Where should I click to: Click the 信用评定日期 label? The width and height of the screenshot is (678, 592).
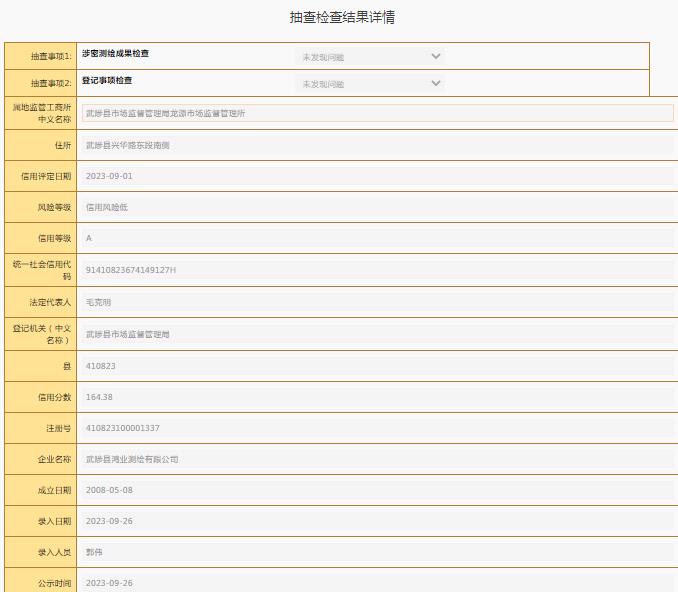coord(46,176)
